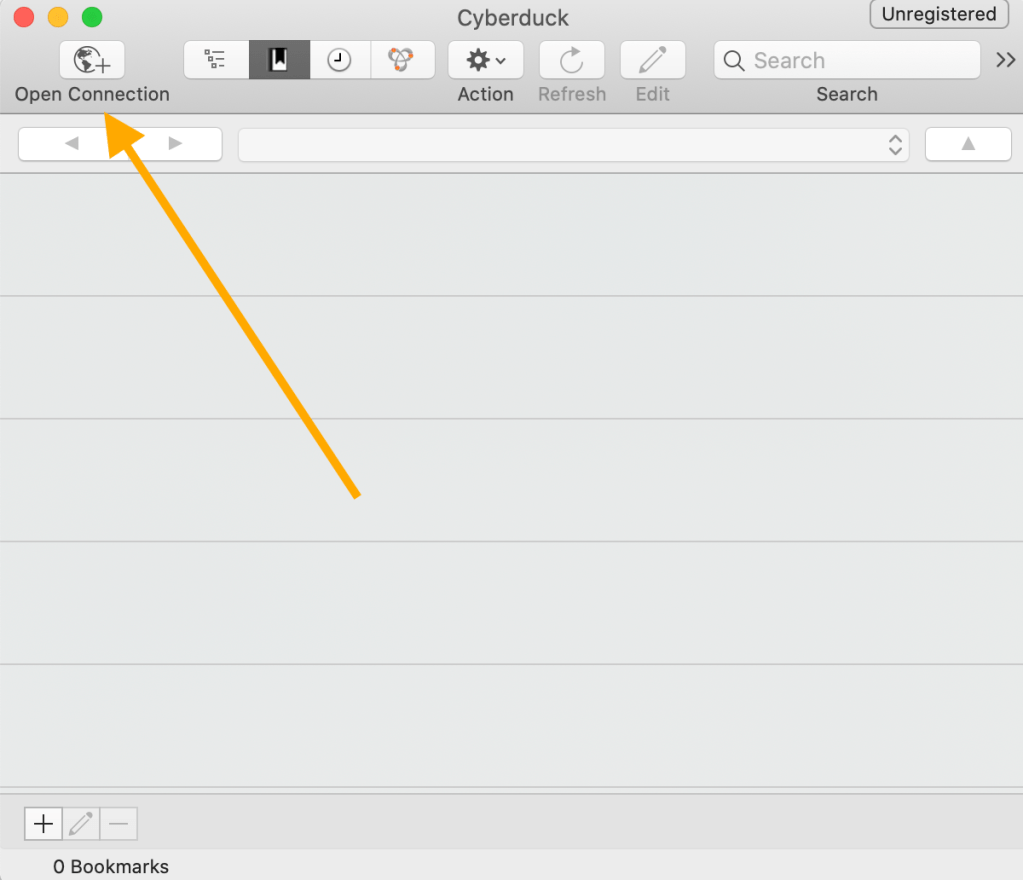Edit bookmark with bottom pencil button
The image size is (1023, 880).
(81, 824)
